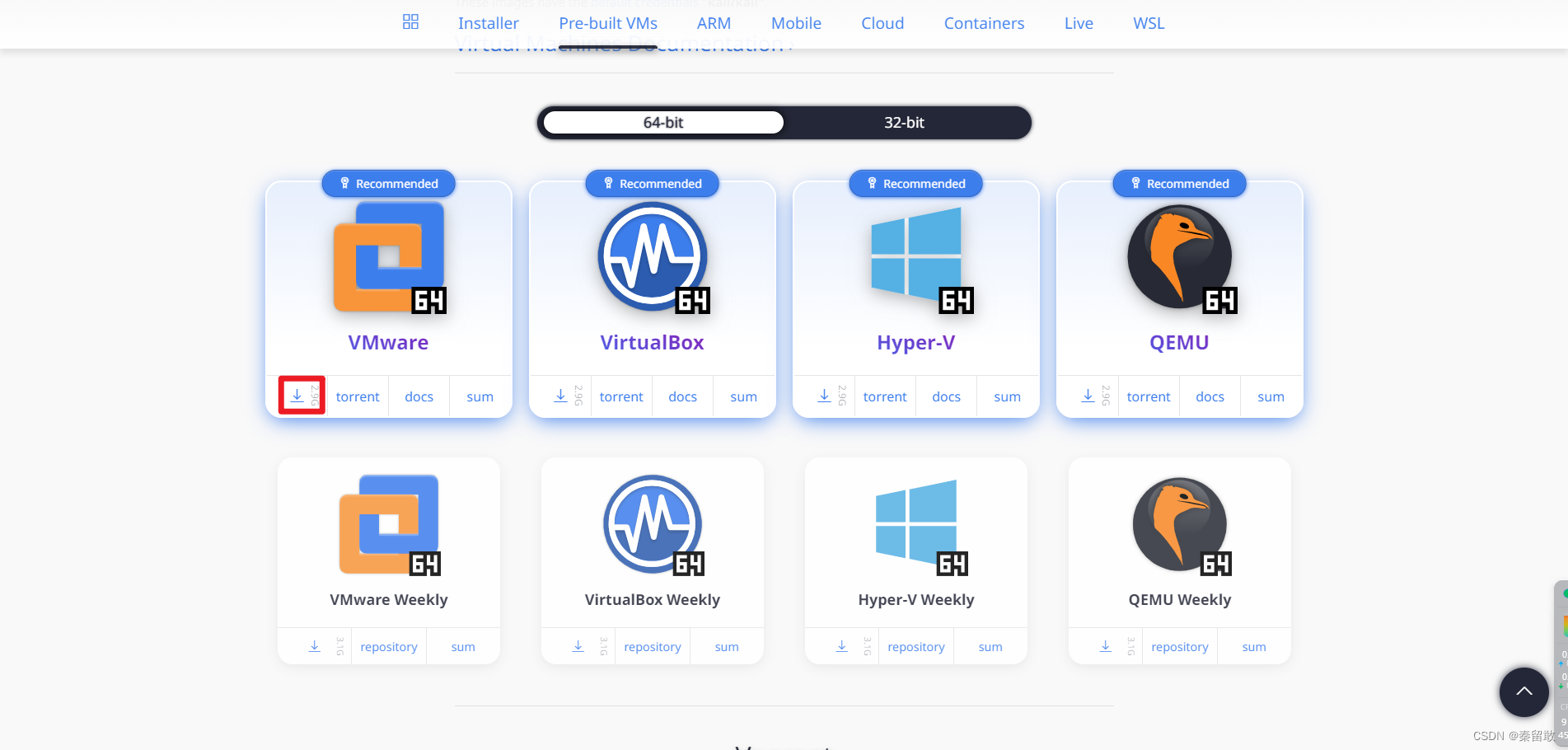Open the Pre-built VMs tab
Image resolution: width=1568 pixels, height=750 pixels.
pyautogui.click(x=608, y=23)
